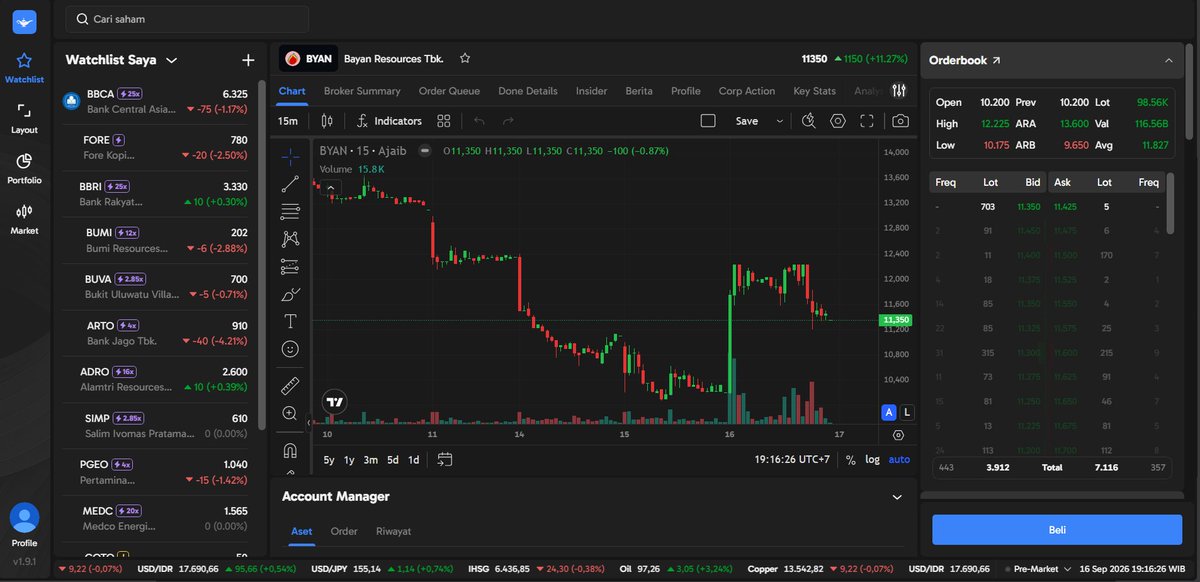This screenshot has height=582, width=1200.
Task: Set chart range to 3m
Action: (x=370, y=460)
